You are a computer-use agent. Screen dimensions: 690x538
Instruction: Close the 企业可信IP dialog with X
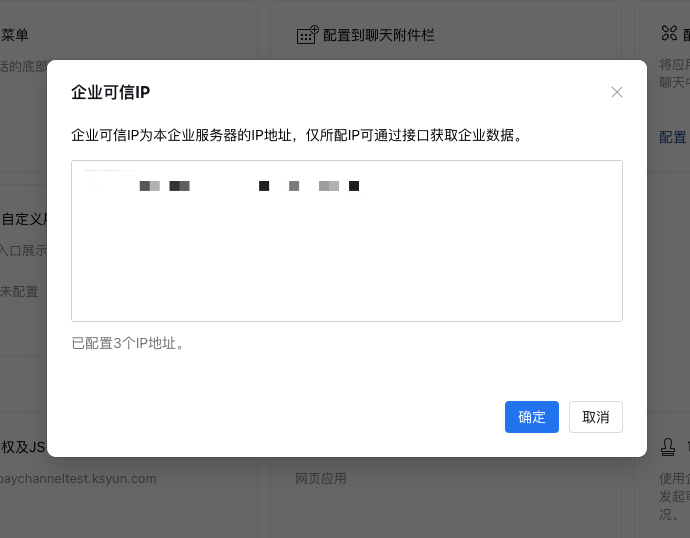617,92
